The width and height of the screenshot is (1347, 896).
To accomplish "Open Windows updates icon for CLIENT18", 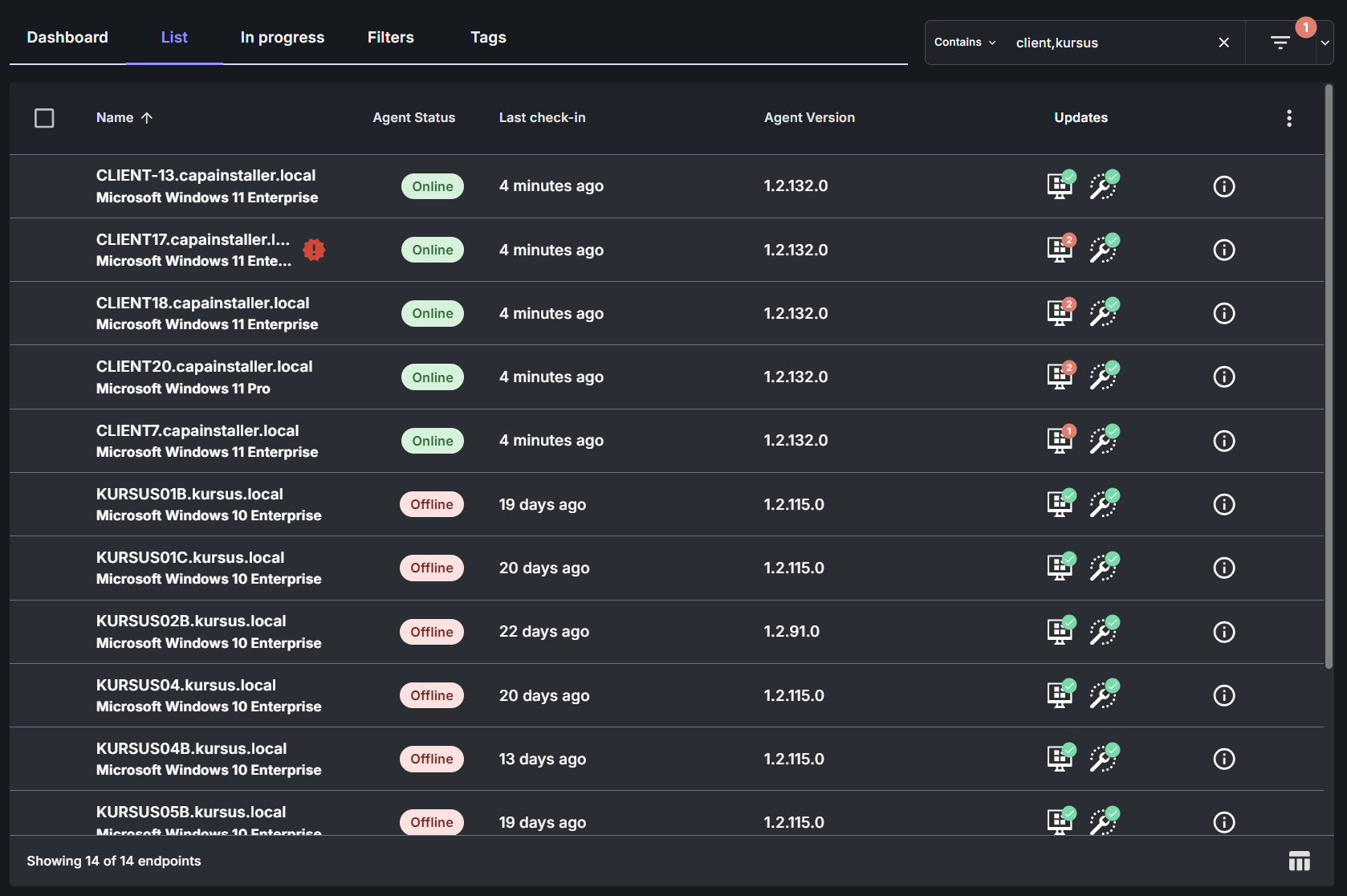I will (x=1060, y=313).
